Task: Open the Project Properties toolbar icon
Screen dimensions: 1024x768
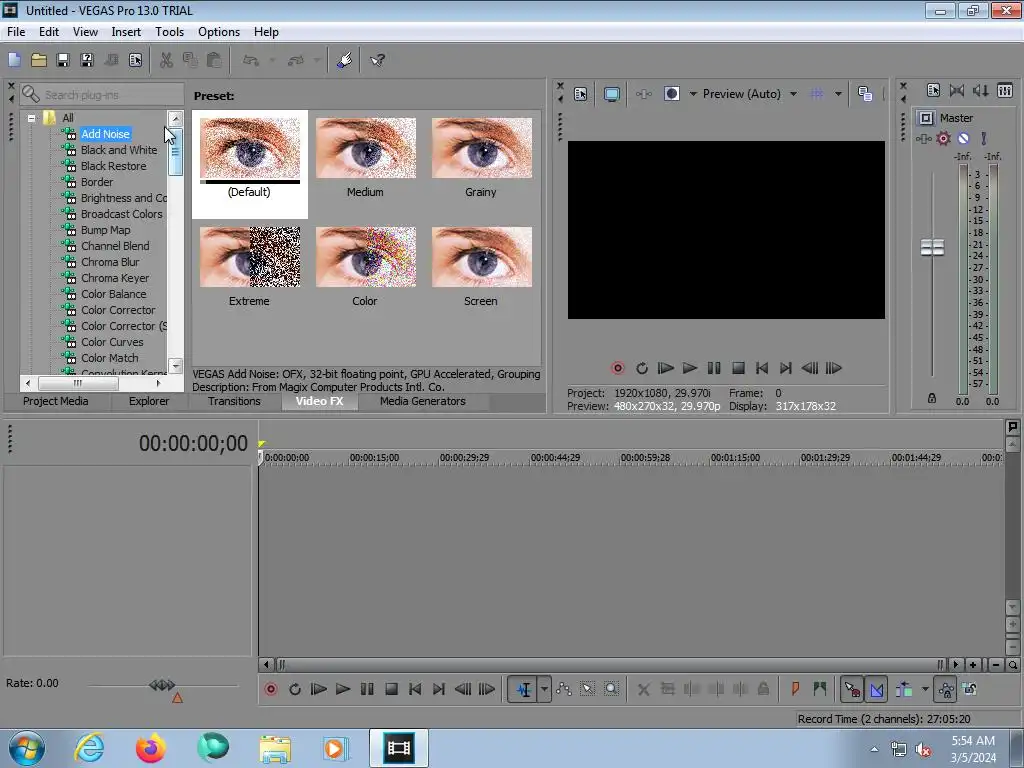Action: click(x=135, y=60)
